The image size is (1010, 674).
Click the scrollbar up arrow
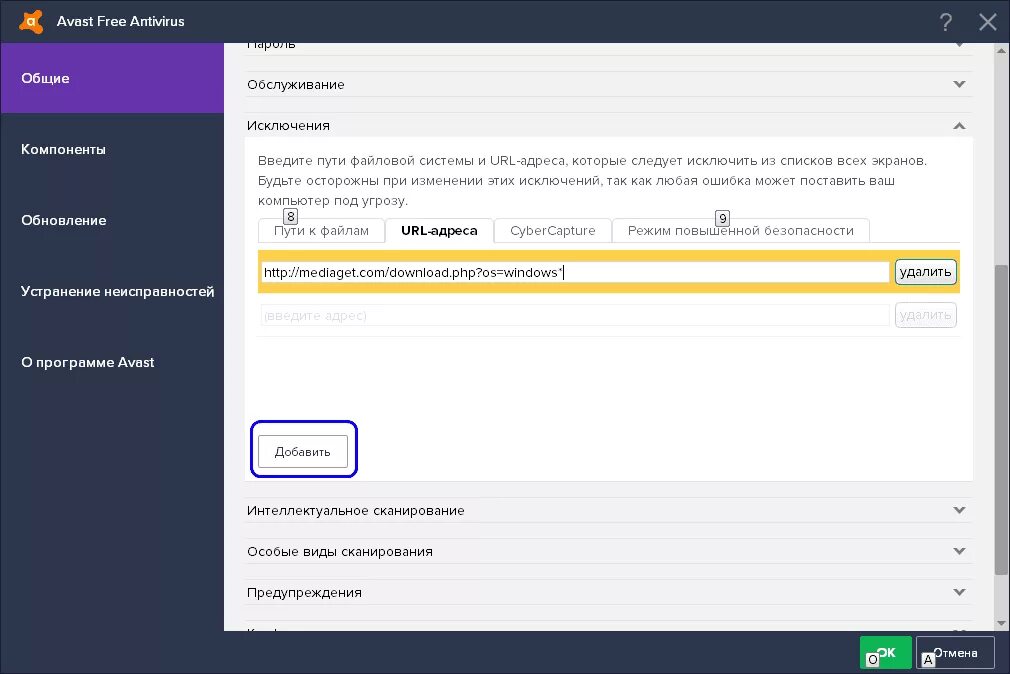pyautogui.click(x=1001, y=50)
